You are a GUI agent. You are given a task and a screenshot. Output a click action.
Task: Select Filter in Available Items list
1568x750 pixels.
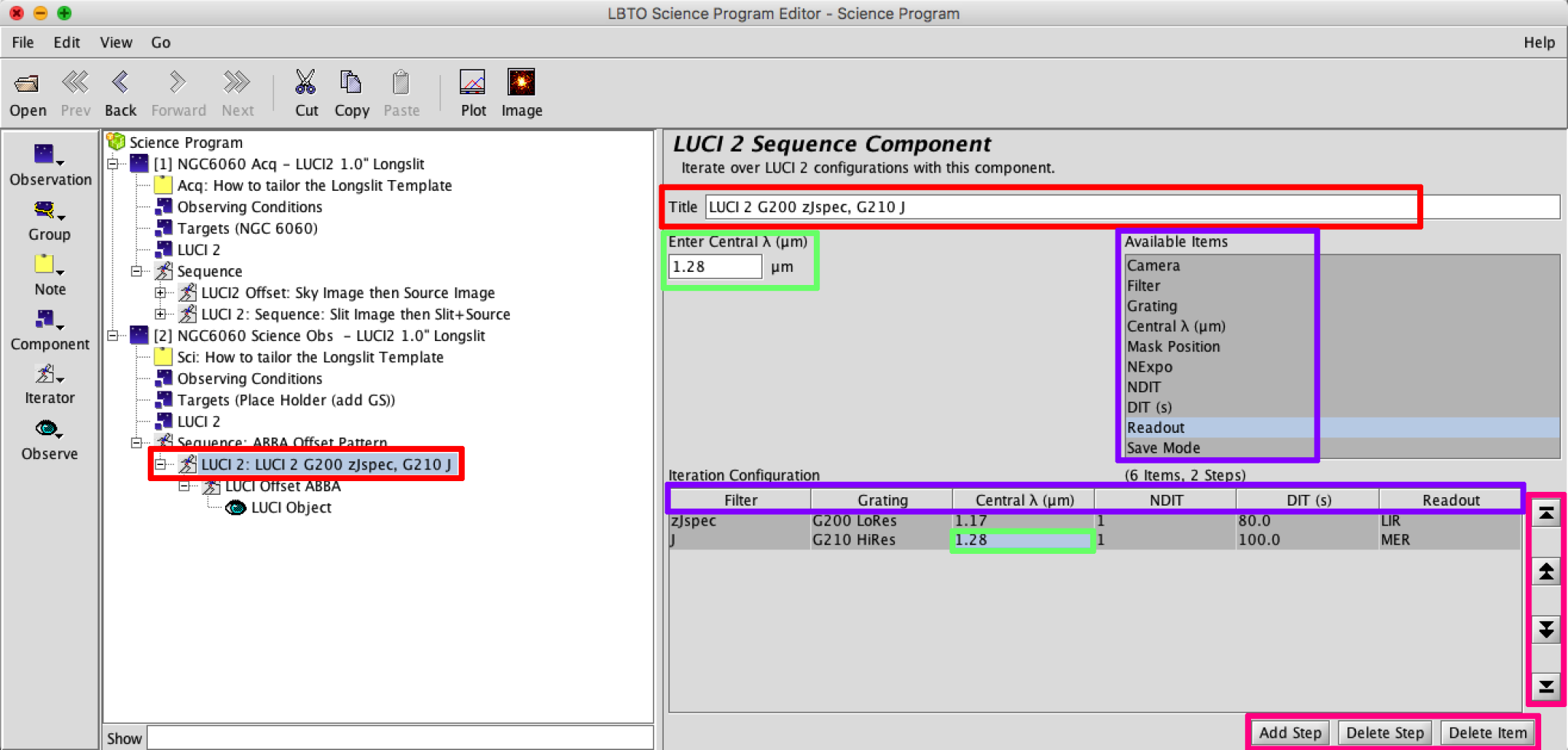click(1342, 286)
